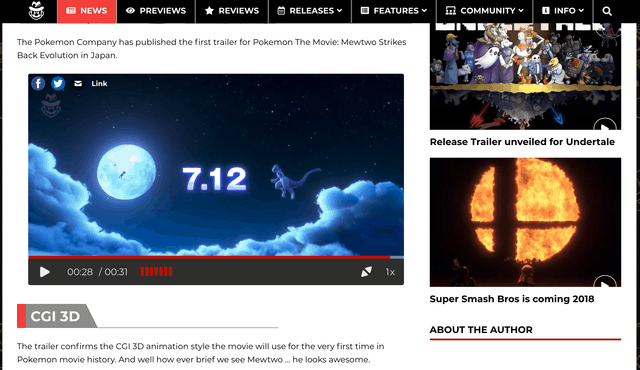Screen dimensions: 640x370
Task: Change the 1x playback speed
Action: coord(390,272)
